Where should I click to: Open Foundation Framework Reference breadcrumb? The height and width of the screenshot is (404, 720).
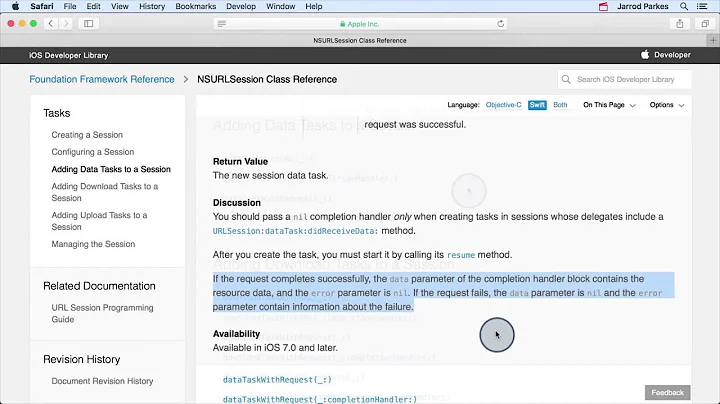(101, 79)
